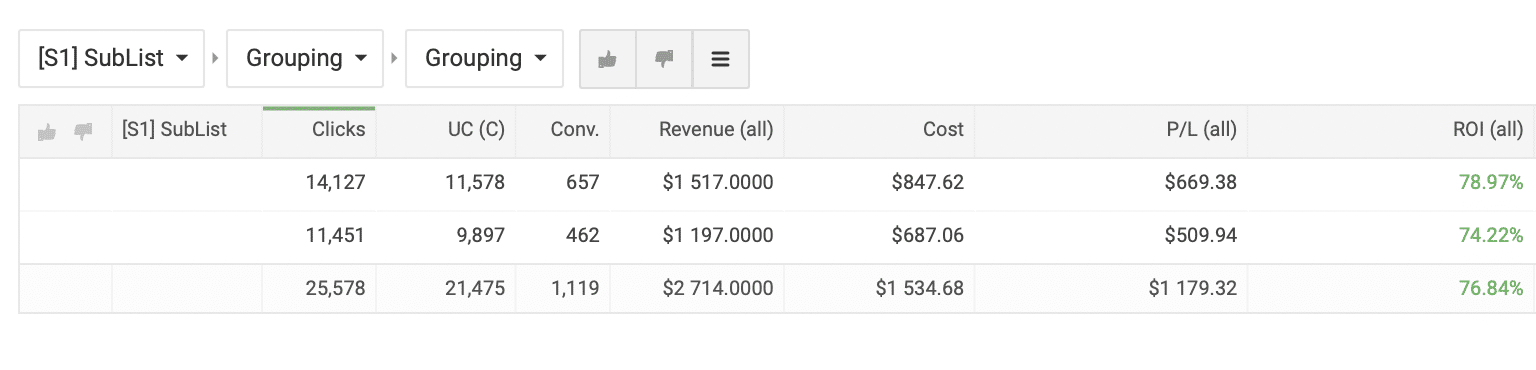Sort by Cost column header
Screen dimensions: 1536x370
pos(879,130)
